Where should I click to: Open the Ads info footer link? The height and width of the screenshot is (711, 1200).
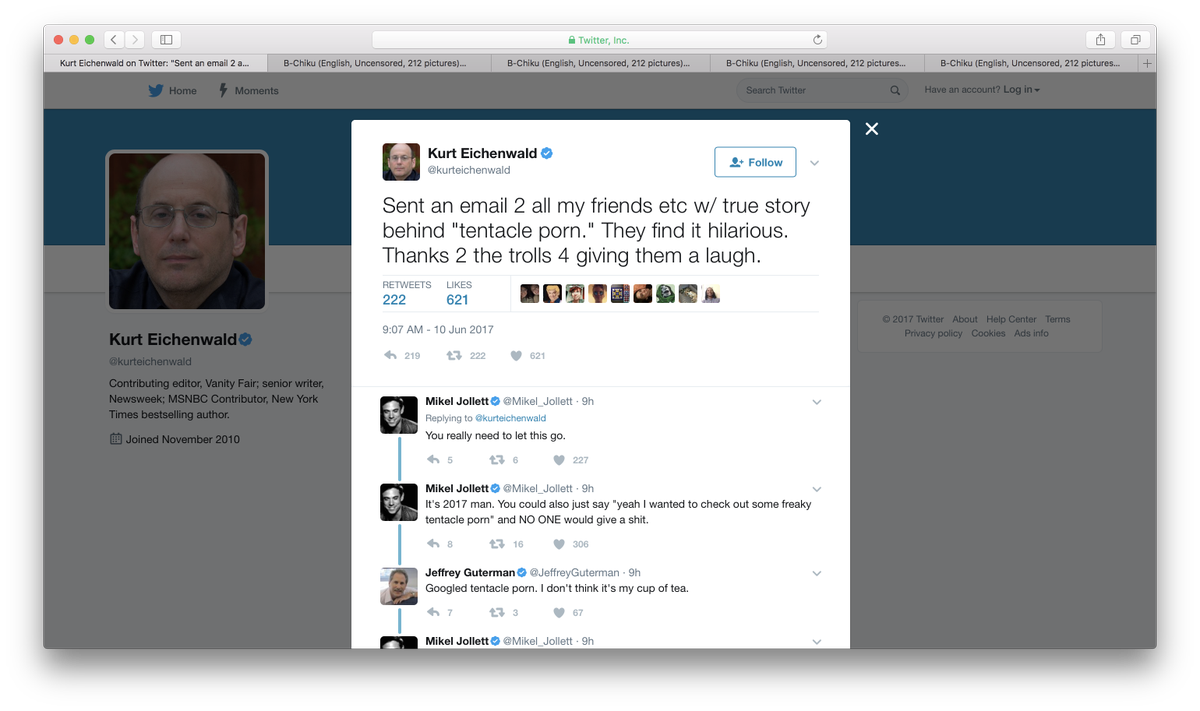1031,333
